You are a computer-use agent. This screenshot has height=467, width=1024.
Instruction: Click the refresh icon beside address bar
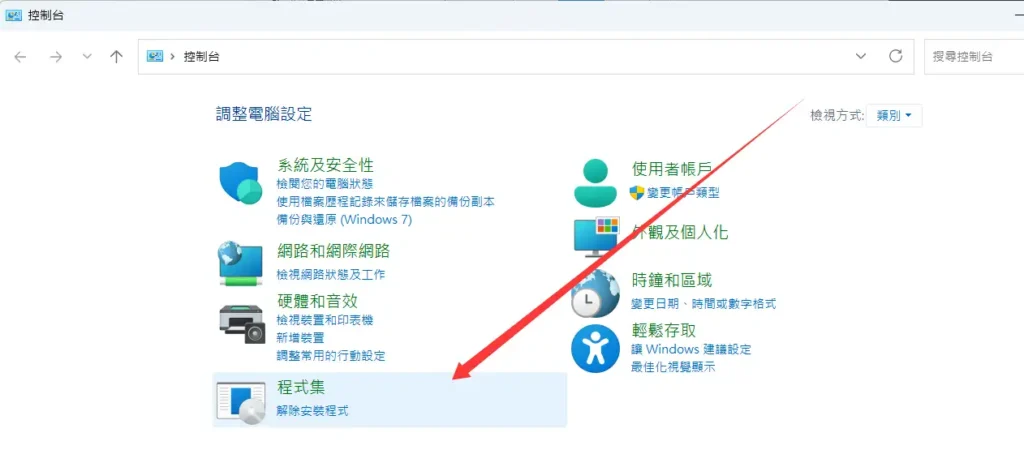point(895,56)
